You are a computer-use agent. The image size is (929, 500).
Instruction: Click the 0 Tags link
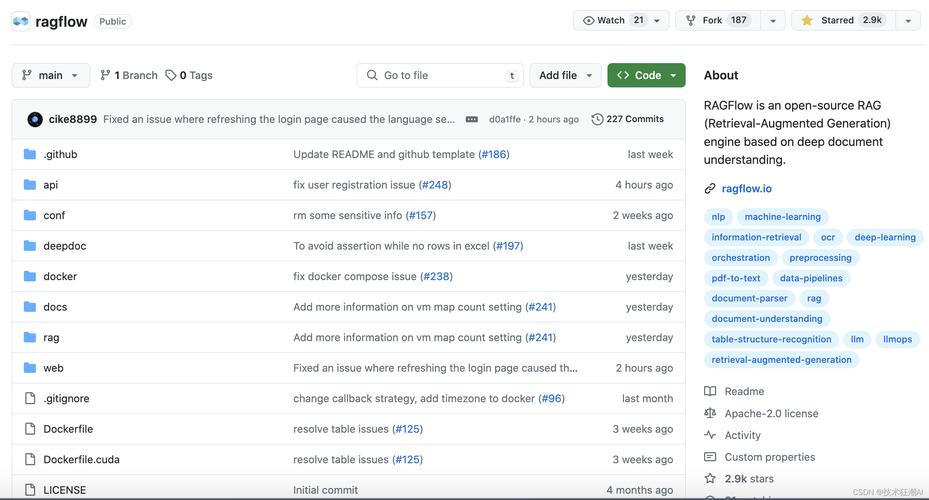click(x=189, y=75)
